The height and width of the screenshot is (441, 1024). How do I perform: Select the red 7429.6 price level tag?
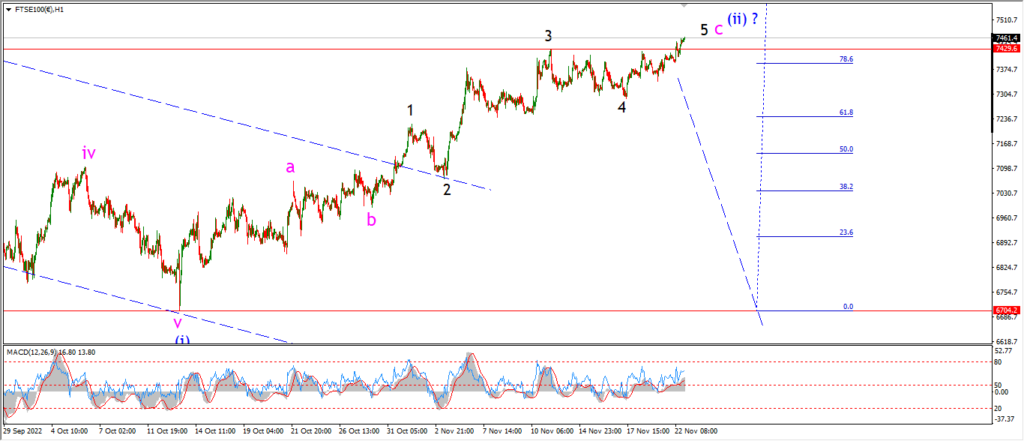[x=1006, y=49]
